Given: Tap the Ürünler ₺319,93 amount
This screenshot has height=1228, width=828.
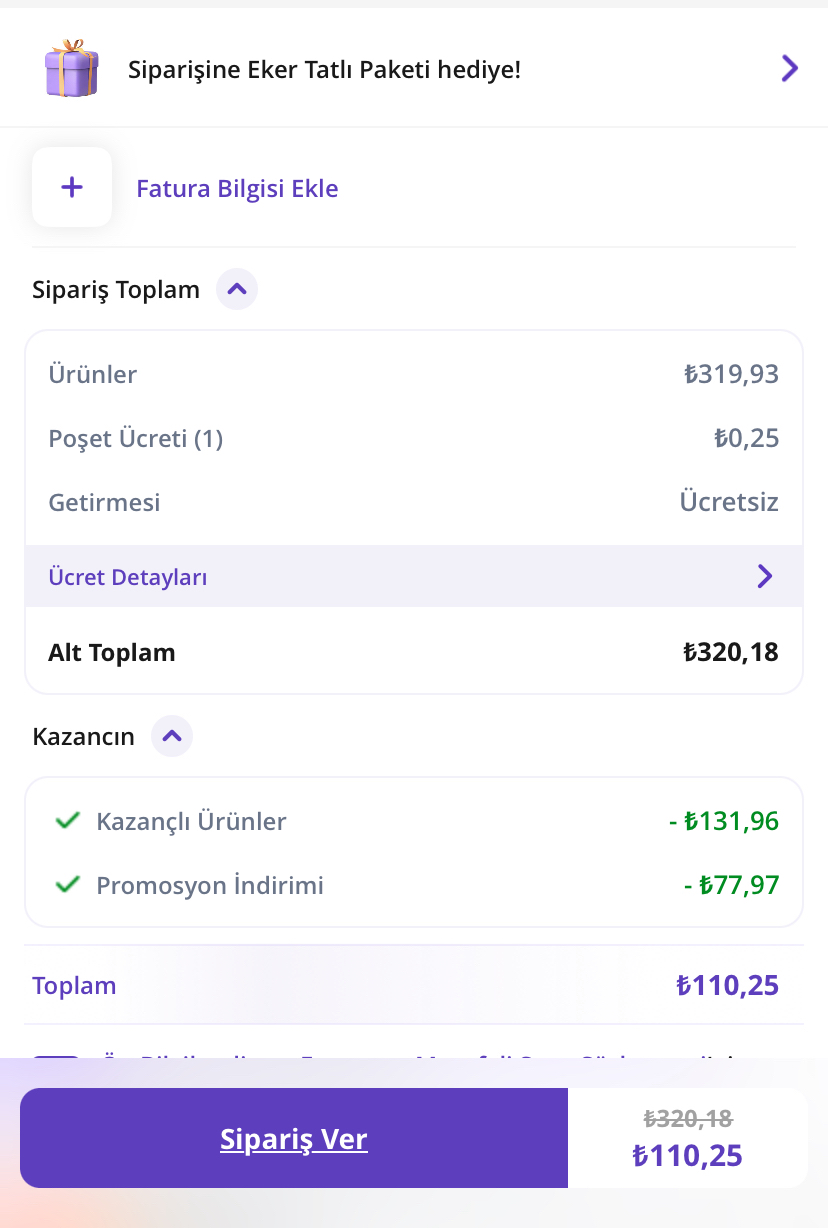Looking at the screenshot, I should pyautogui.click(x=731, y=375).
